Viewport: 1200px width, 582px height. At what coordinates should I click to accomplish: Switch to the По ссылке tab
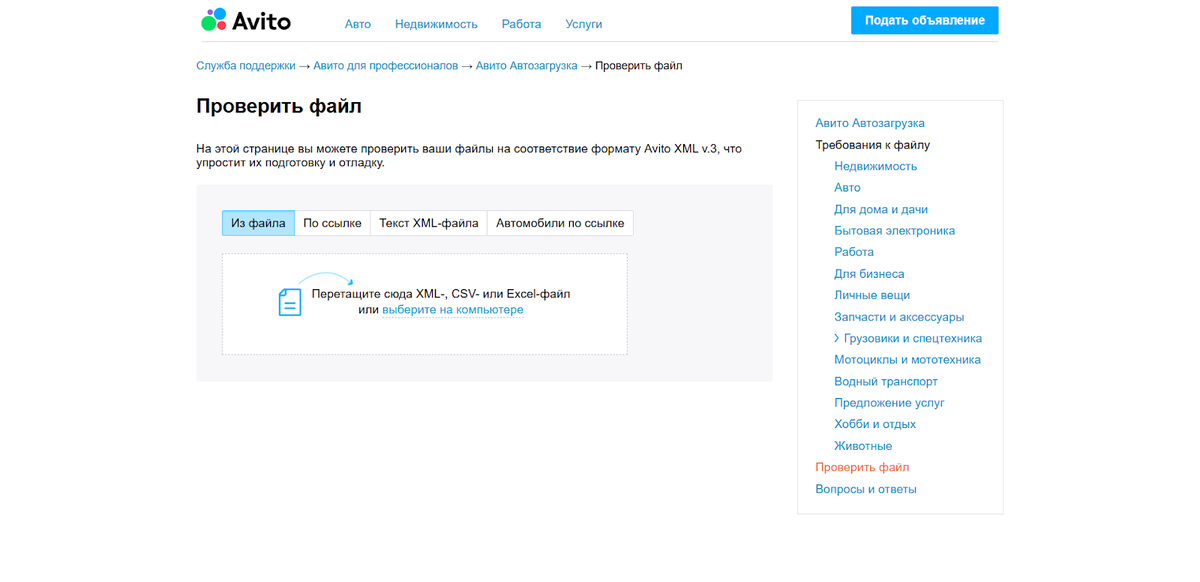coord(332,223)
